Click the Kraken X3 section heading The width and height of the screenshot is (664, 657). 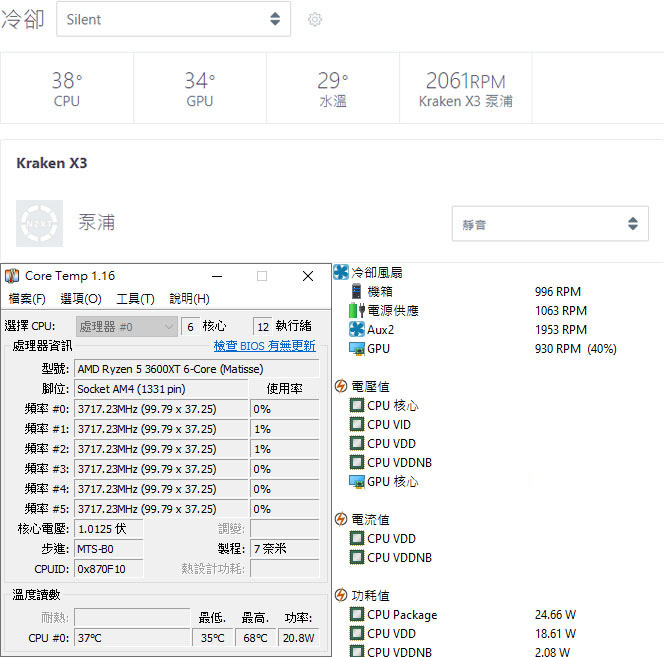[52, 163]
